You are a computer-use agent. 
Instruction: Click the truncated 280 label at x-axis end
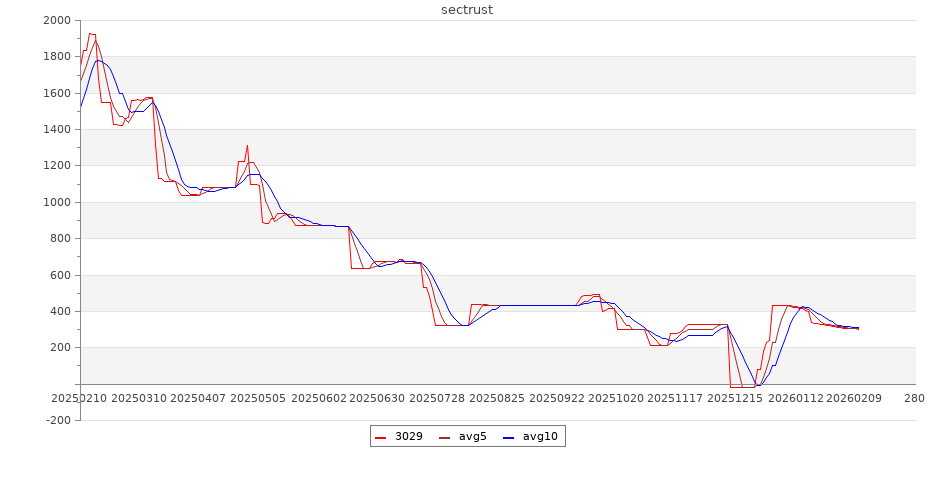pyautogui.click(x=913, y=398)
